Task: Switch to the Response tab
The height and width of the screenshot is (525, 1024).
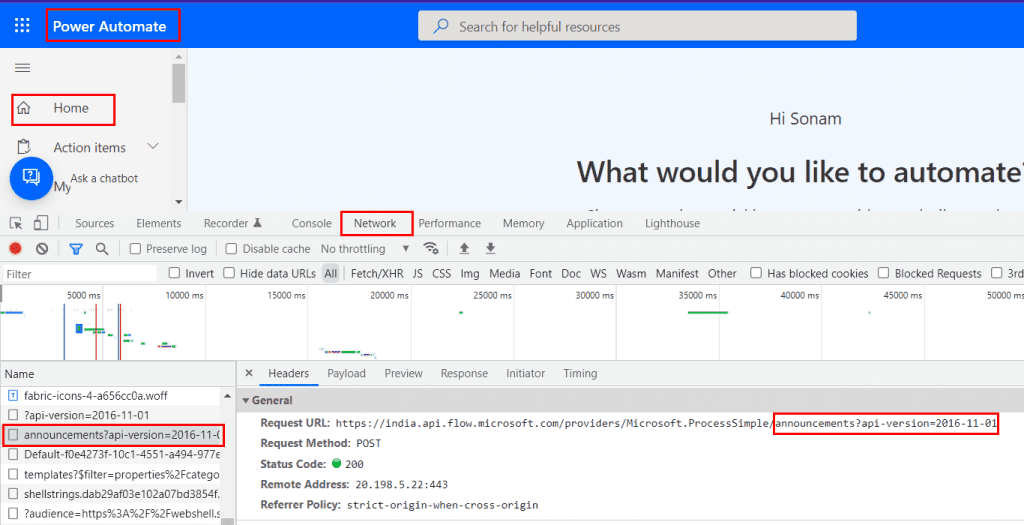Action: click(464, 374)
